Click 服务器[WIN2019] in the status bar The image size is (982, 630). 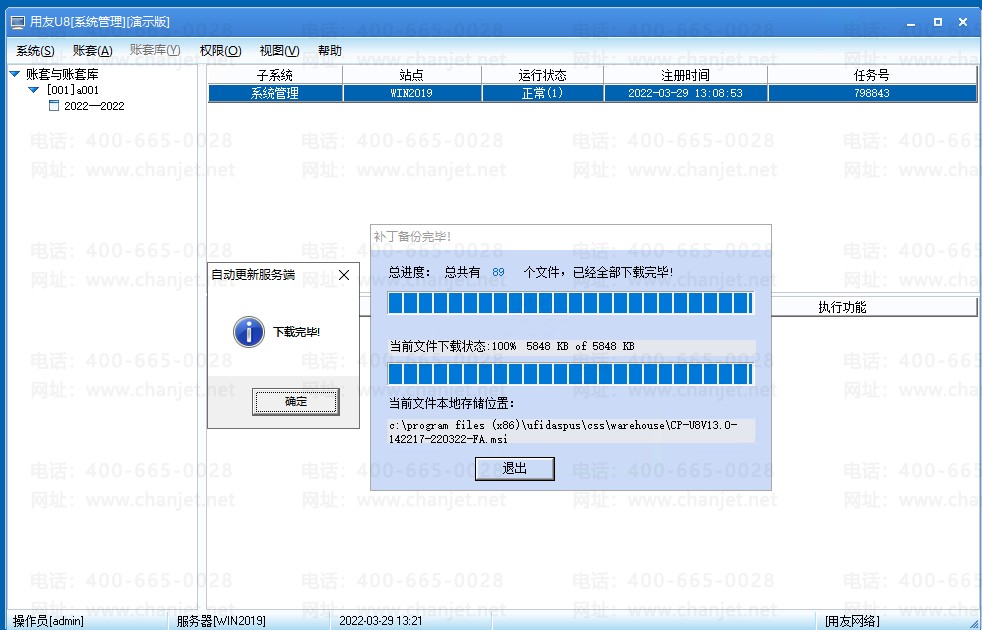(221, 621)
